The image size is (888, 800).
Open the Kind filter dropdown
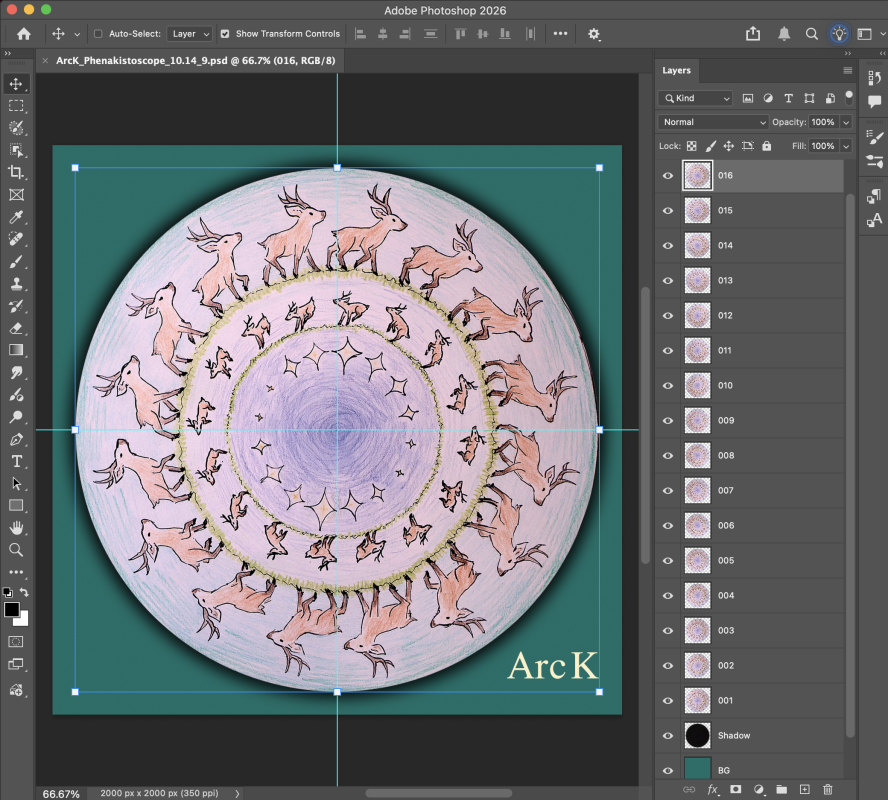(x=695, y=99)
